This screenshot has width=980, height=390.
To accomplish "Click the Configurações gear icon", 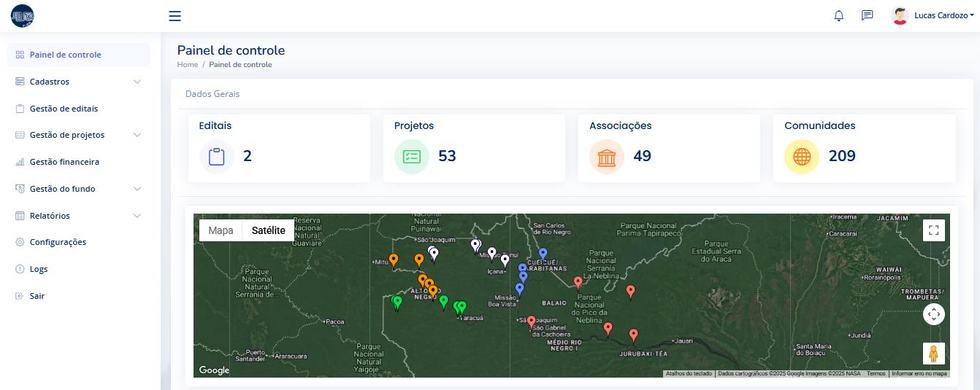I will tap(19, 242).
